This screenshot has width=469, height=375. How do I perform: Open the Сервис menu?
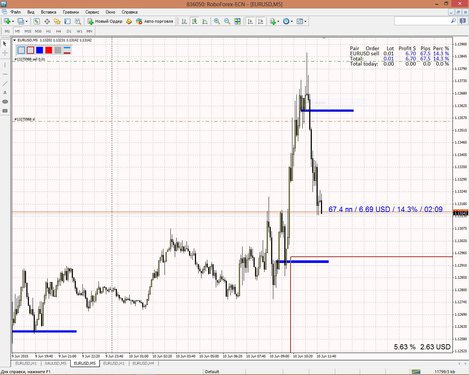point(92,12)
